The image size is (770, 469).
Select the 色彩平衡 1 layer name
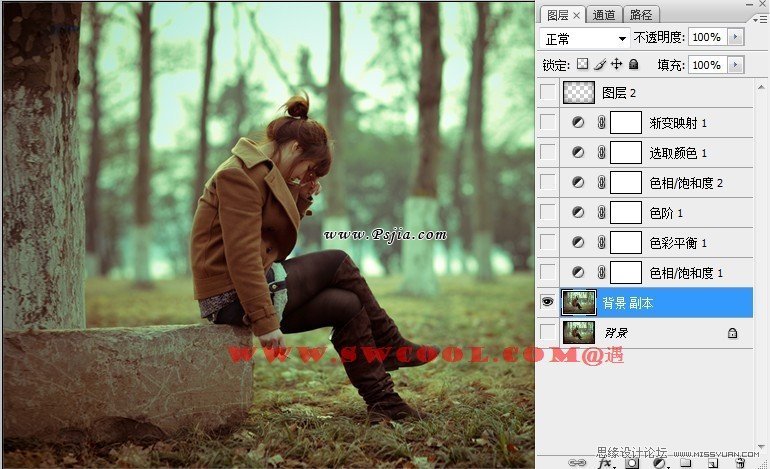tap(678, 243)
